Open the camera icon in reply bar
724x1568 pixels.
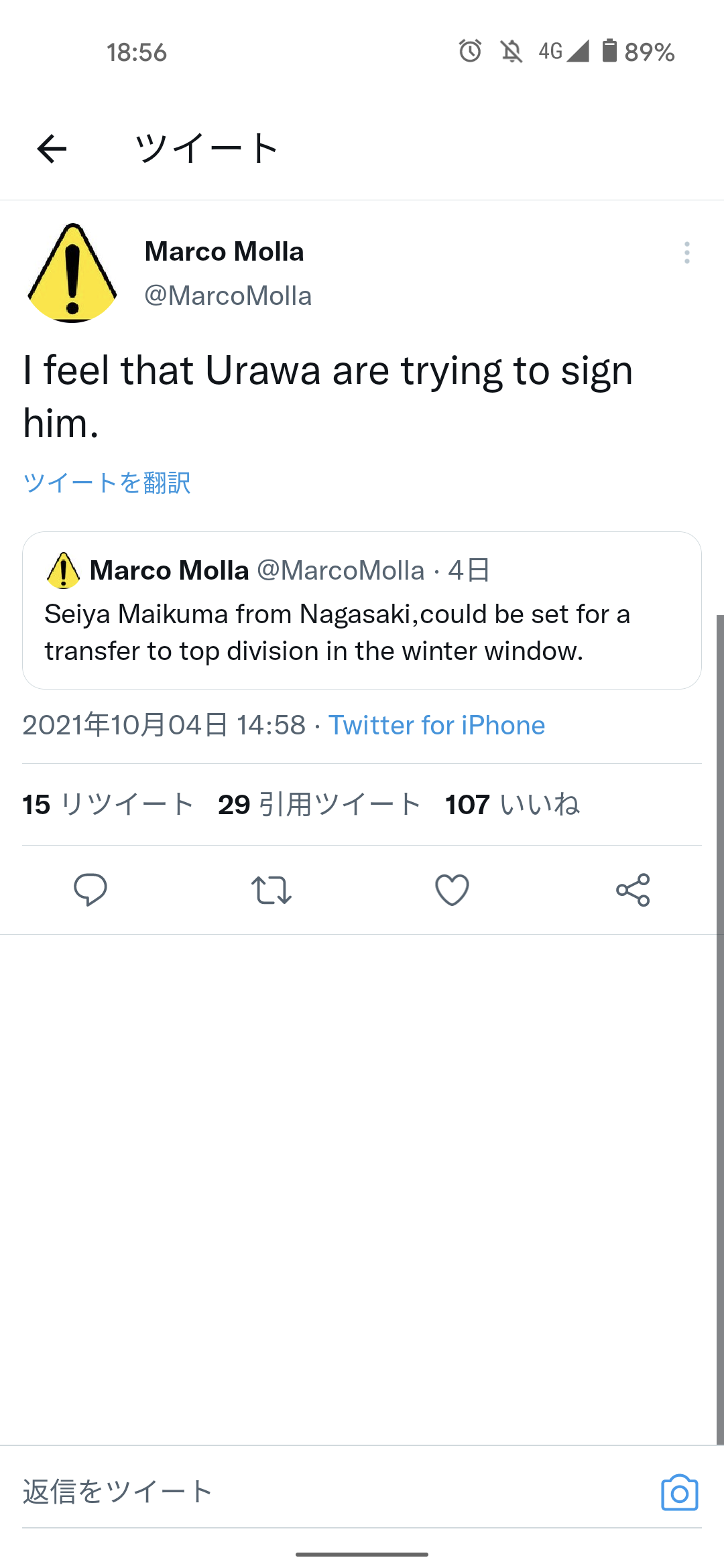coord(679,1492)
